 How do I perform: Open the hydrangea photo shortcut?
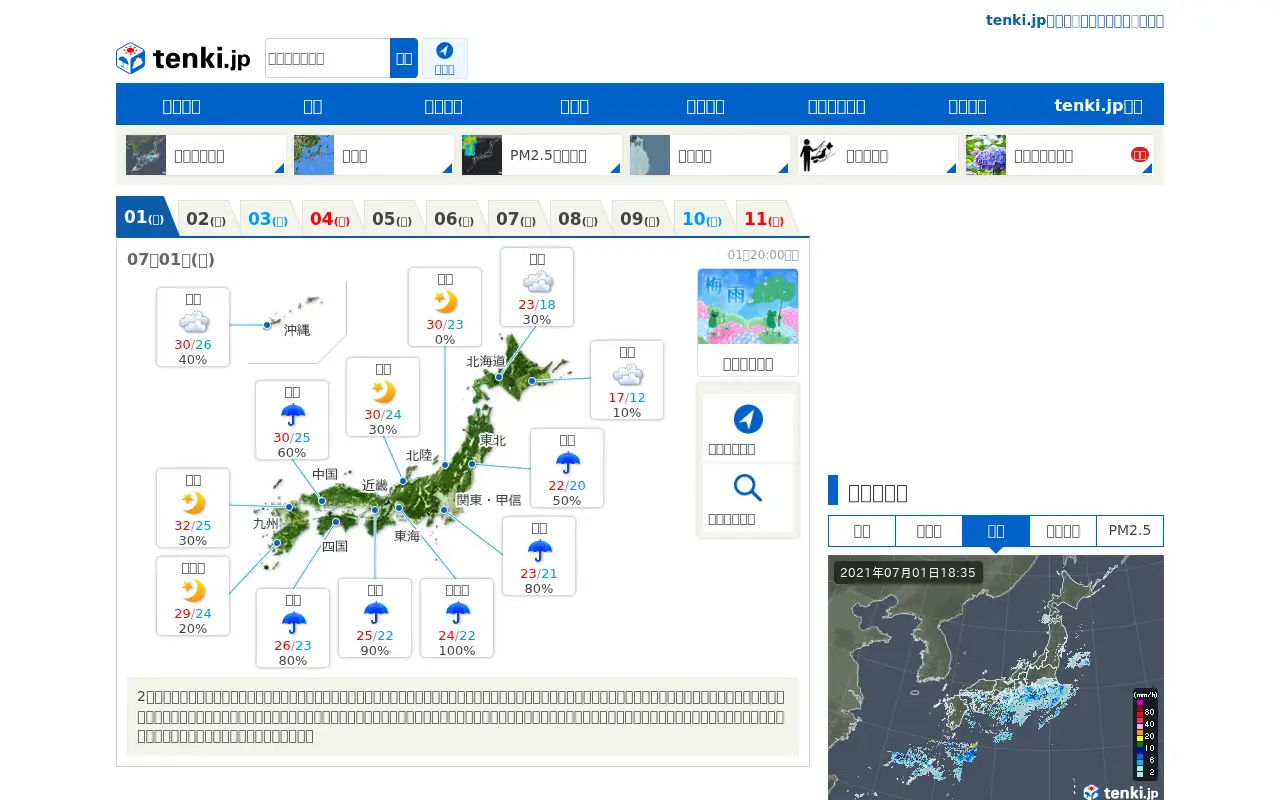(1059, 155)
